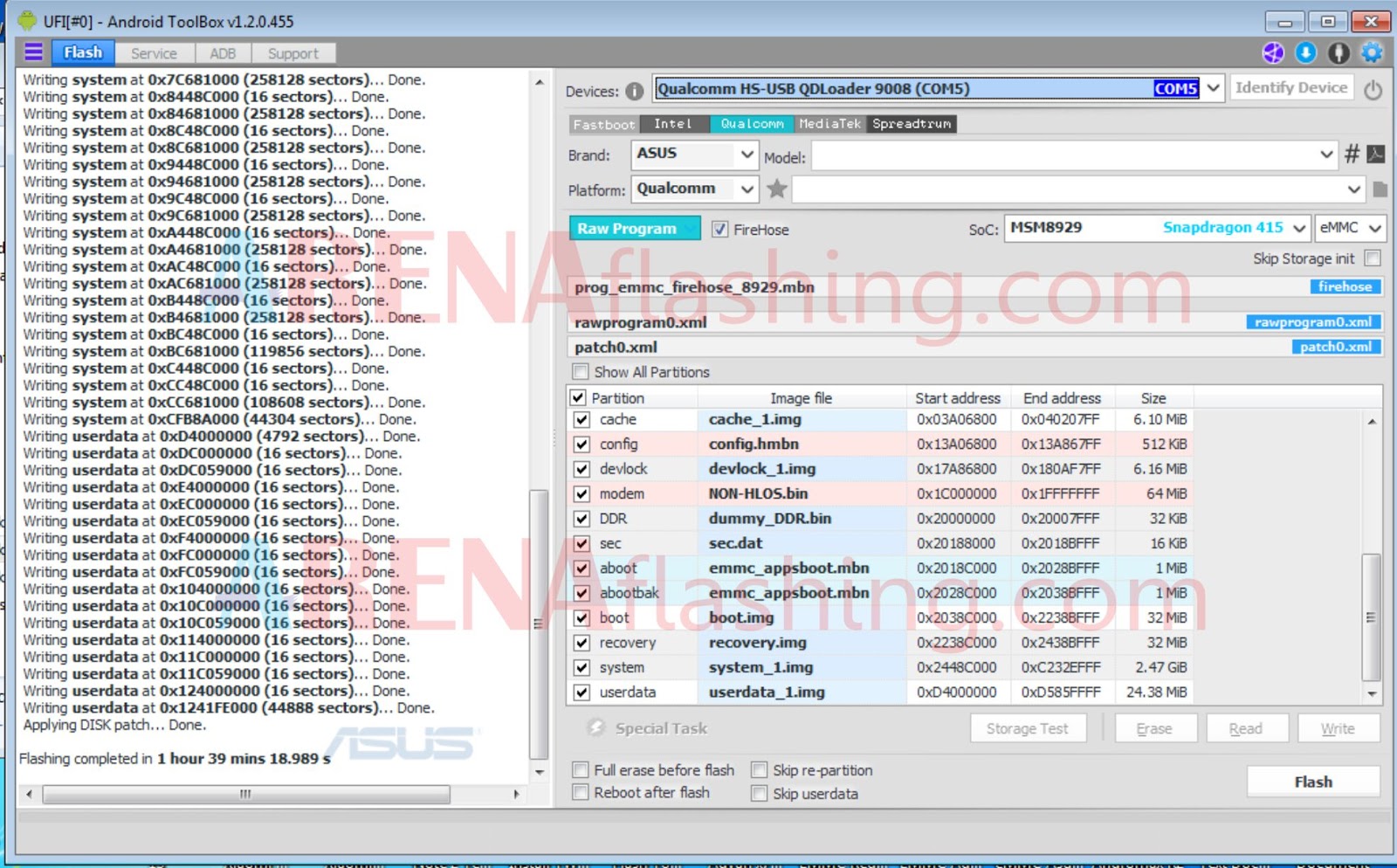Screen dimensions: 1397x868
Task: Click the rawprogram0.xml browse button
Action: point(1313,322)
